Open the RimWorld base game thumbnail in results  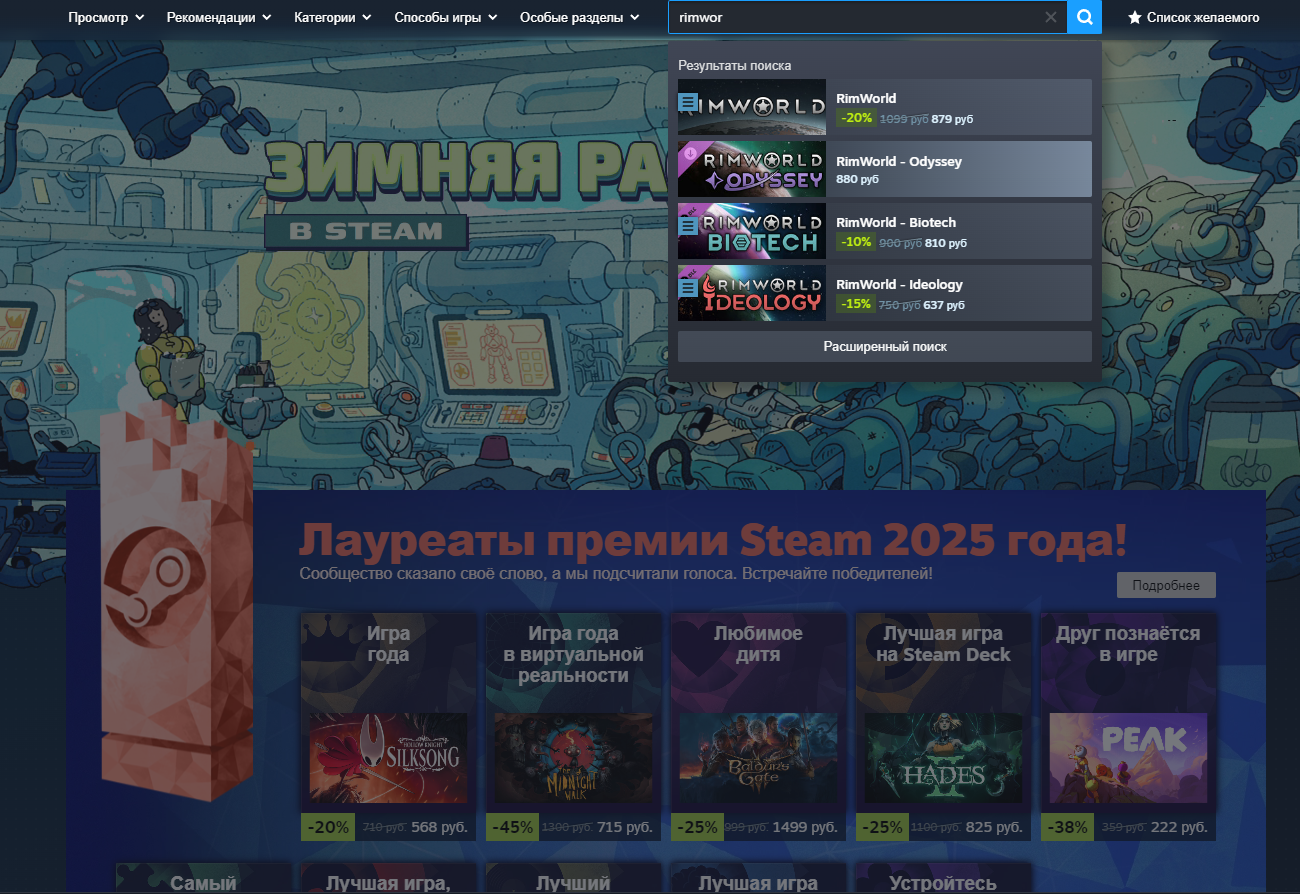[x=752, y=107]
